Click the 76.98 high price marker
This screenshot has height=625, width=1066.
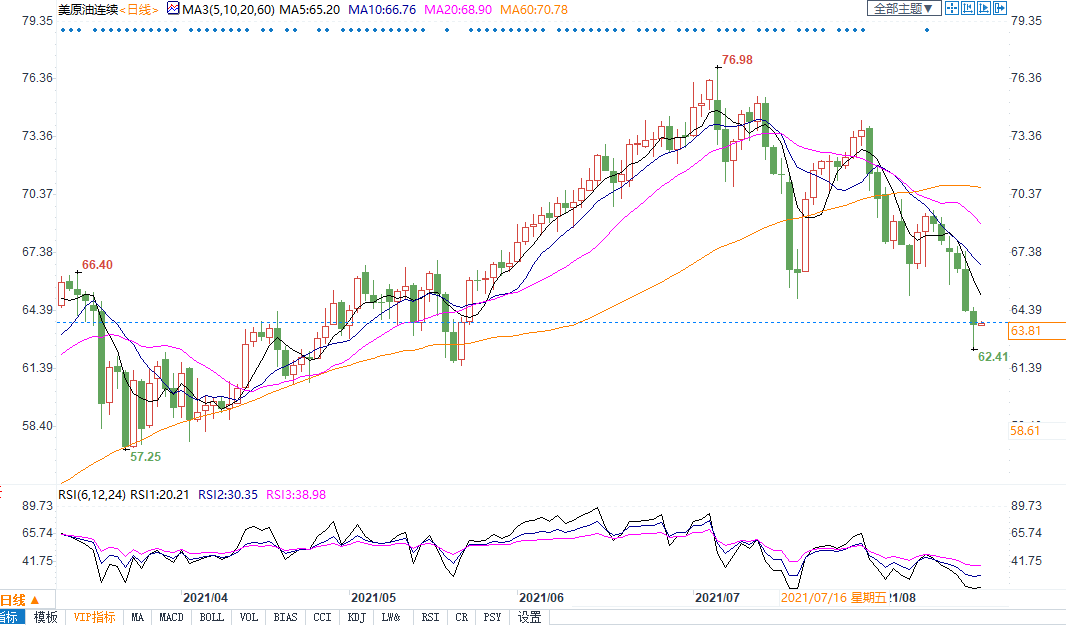tap(736, 60)
